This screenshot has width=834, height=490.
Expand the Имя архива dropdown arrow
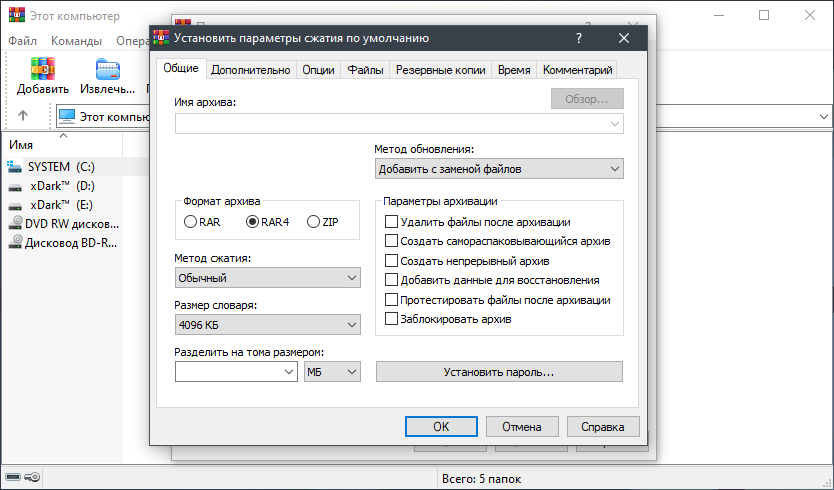point(615,124)
